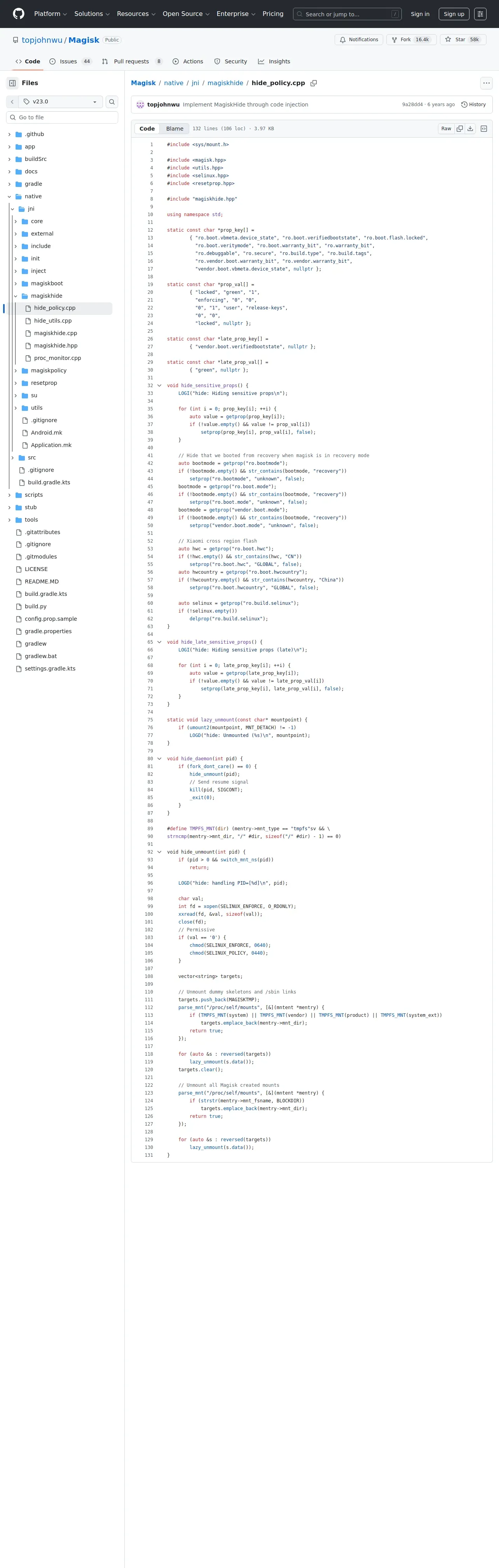Collapse the Files side panel icon
This screenshot has width=499, height=1568.
click(x=12, y=83)
